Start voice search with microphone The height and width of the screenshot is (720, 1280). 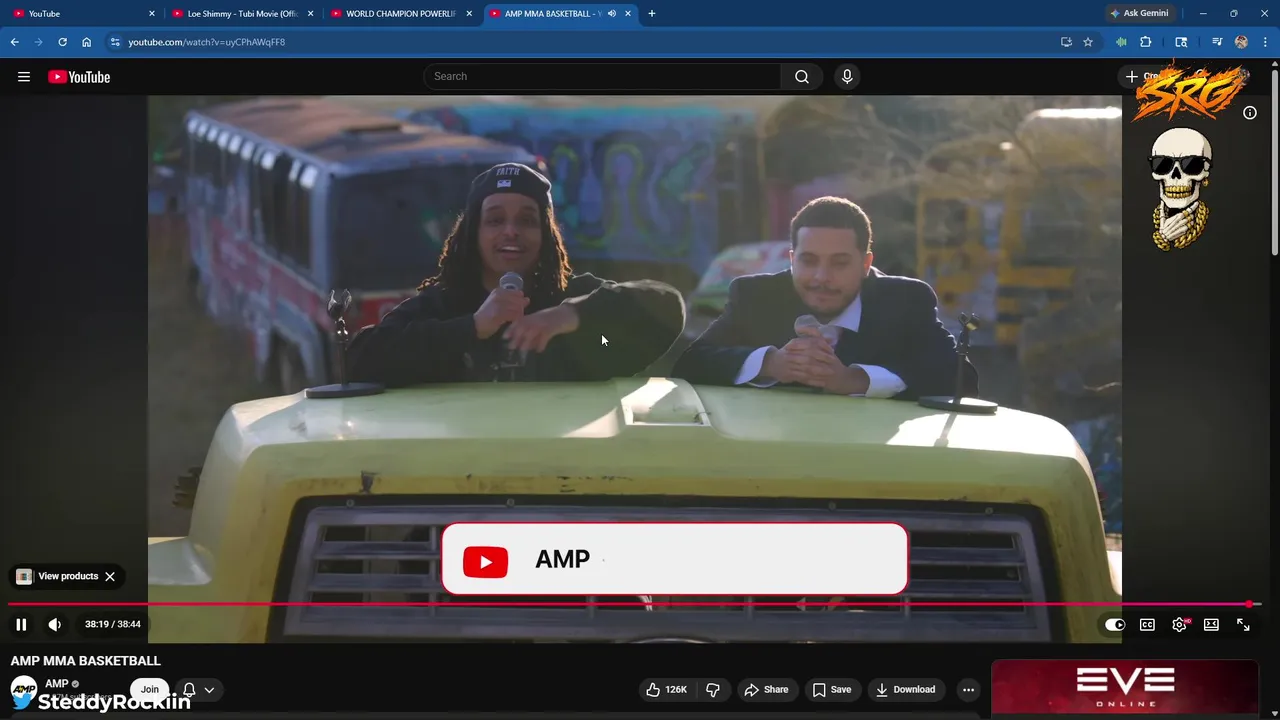coord(847,77)
